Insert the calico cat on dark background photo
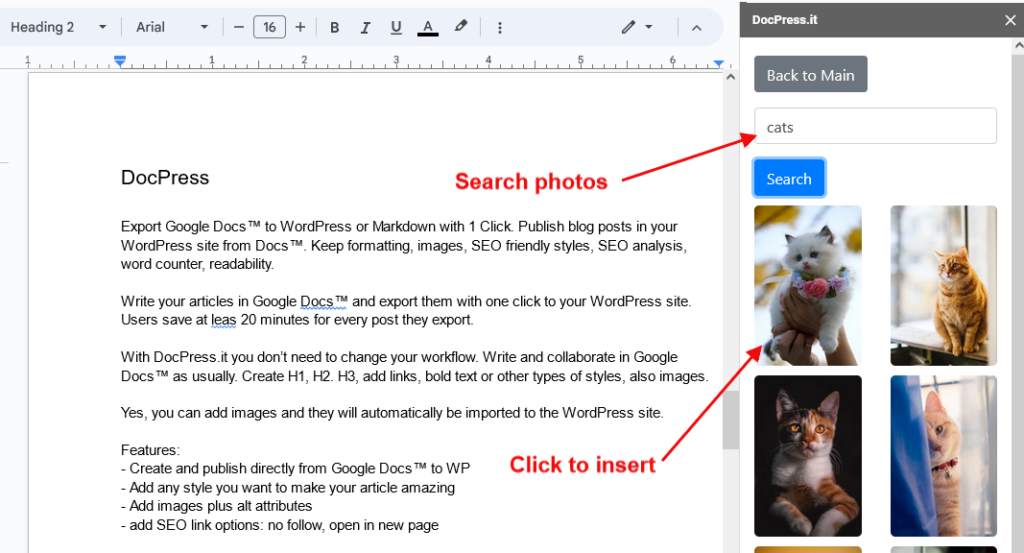 (807, 456)
